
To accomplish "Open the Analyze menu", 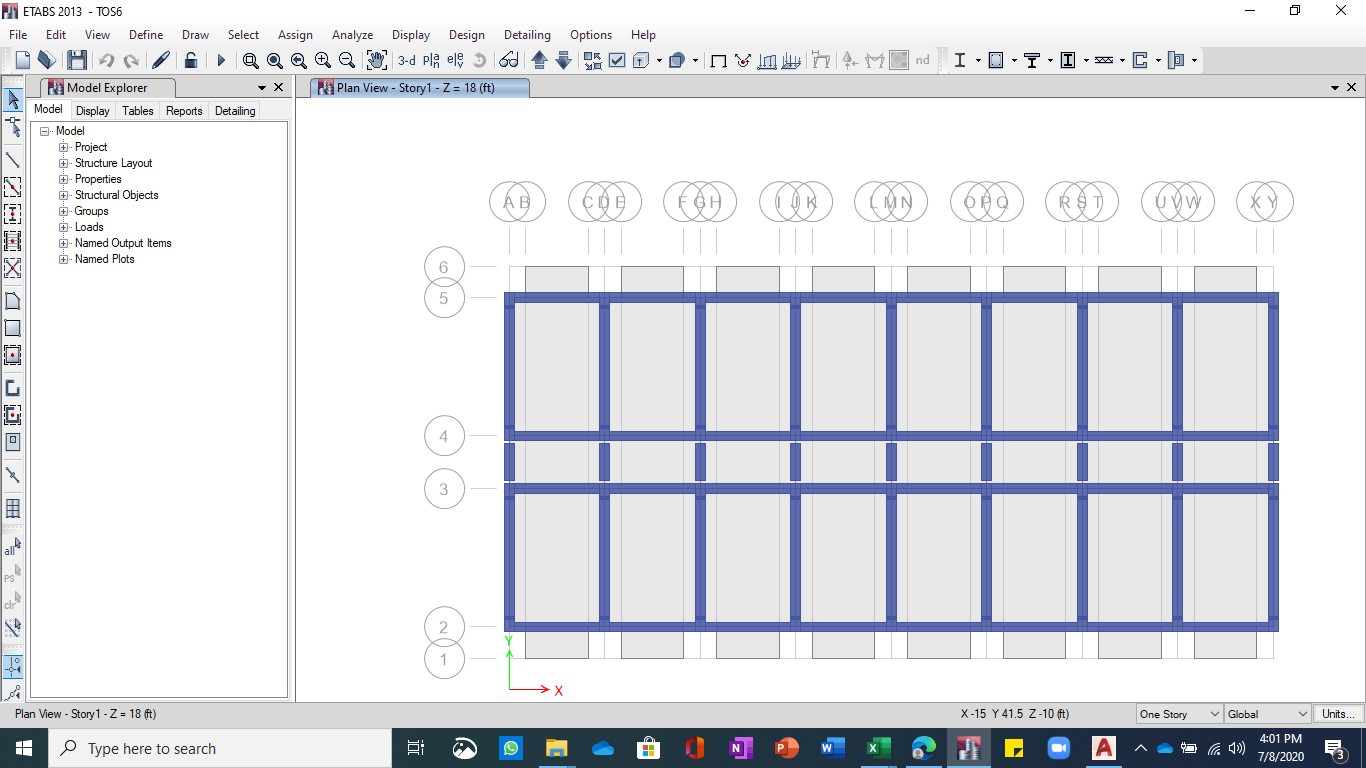I will [352, 34].
